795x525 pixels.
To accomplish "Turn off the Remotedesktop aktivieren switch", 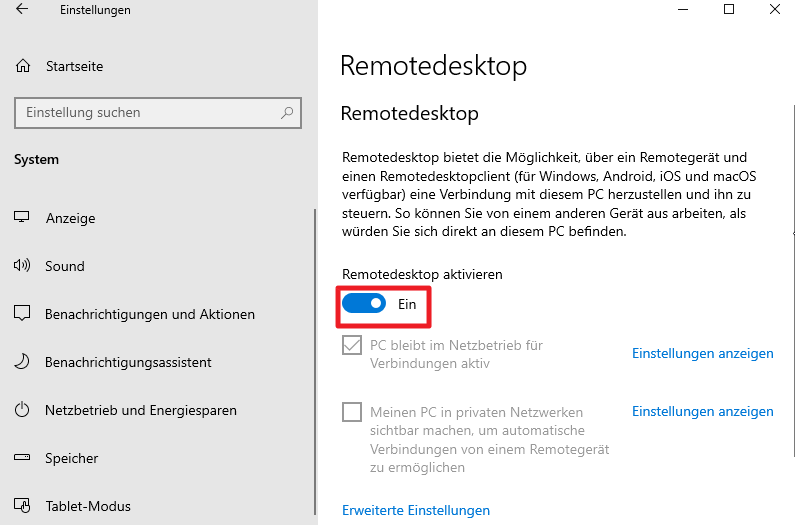I will [x=364, y=304].
